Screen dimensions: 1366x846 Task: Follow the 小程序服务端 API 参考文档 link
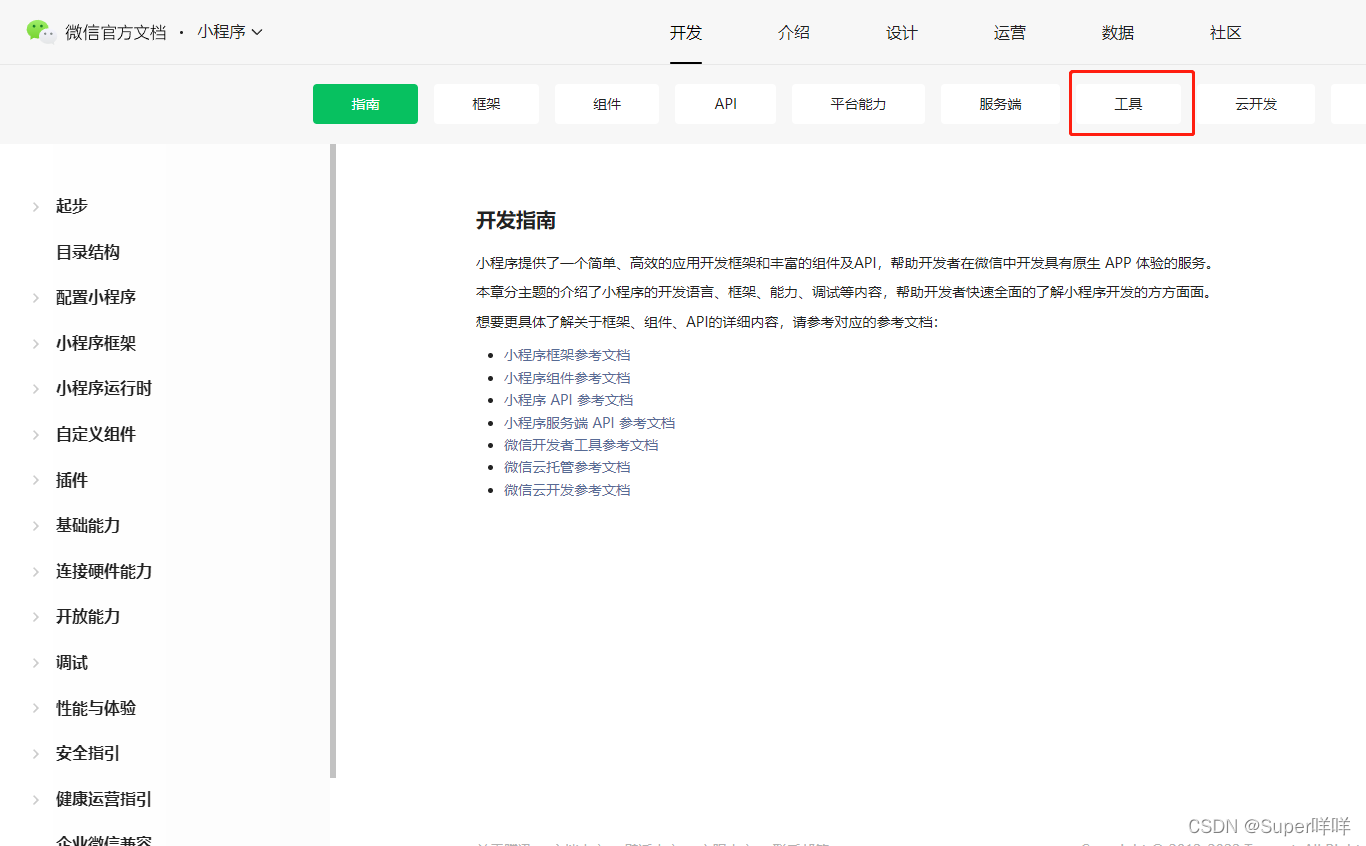[590, 423]
